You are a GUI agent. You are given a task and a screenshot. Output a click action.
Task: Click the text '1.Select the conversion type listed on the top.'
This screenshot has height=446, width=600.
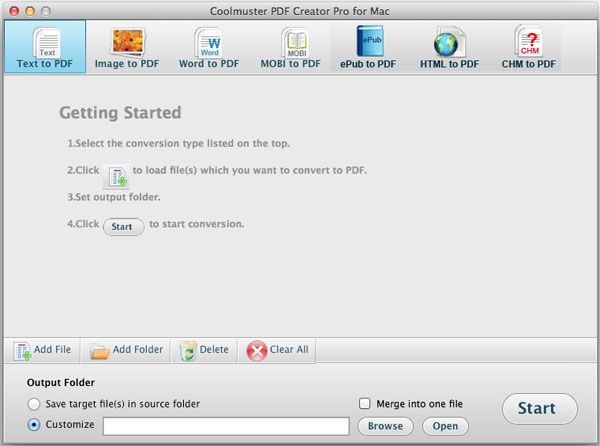click(179, 143)
